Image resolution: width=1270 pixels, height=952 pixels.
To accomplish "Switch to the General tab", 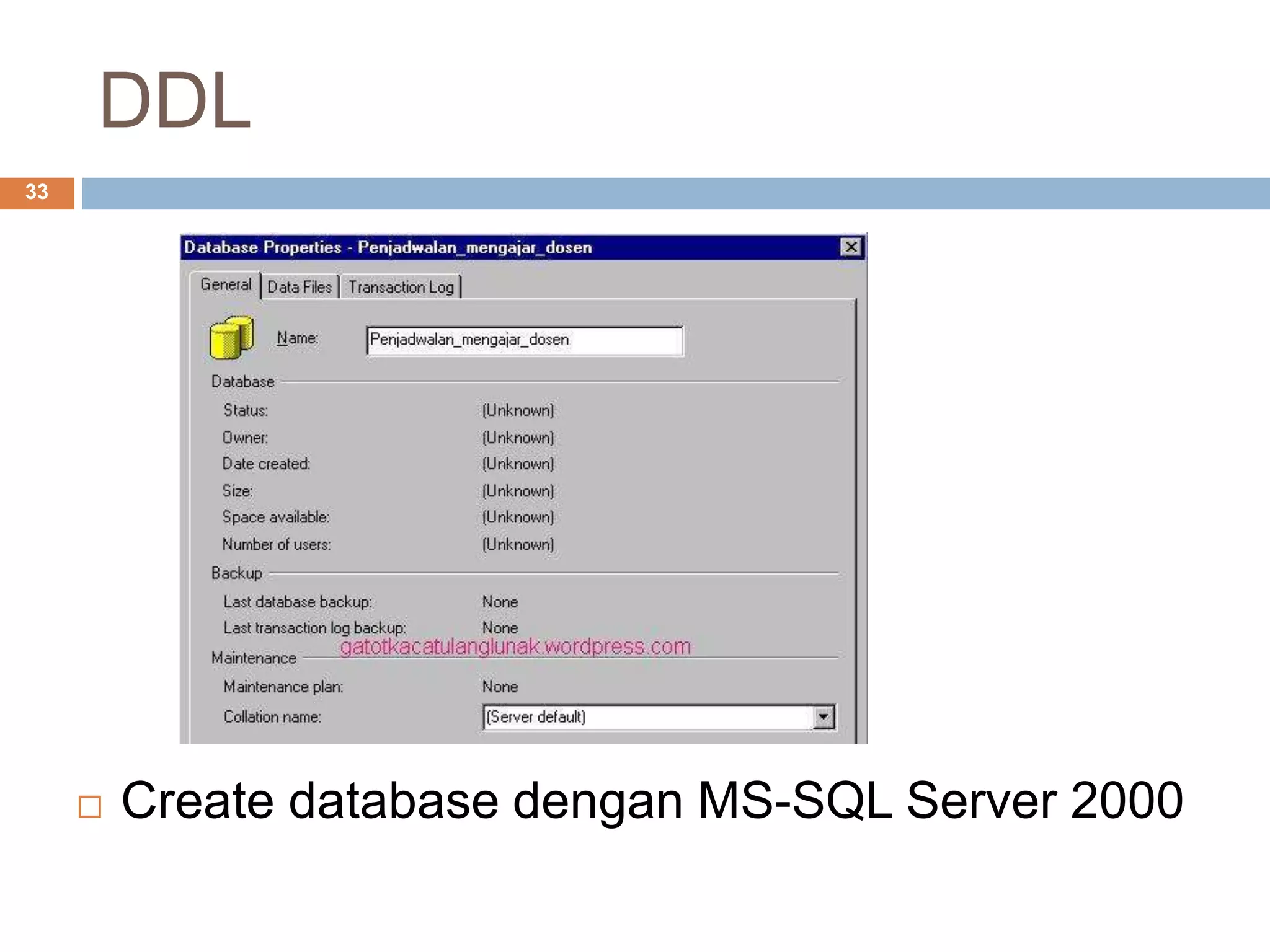I will pos(226,285).
